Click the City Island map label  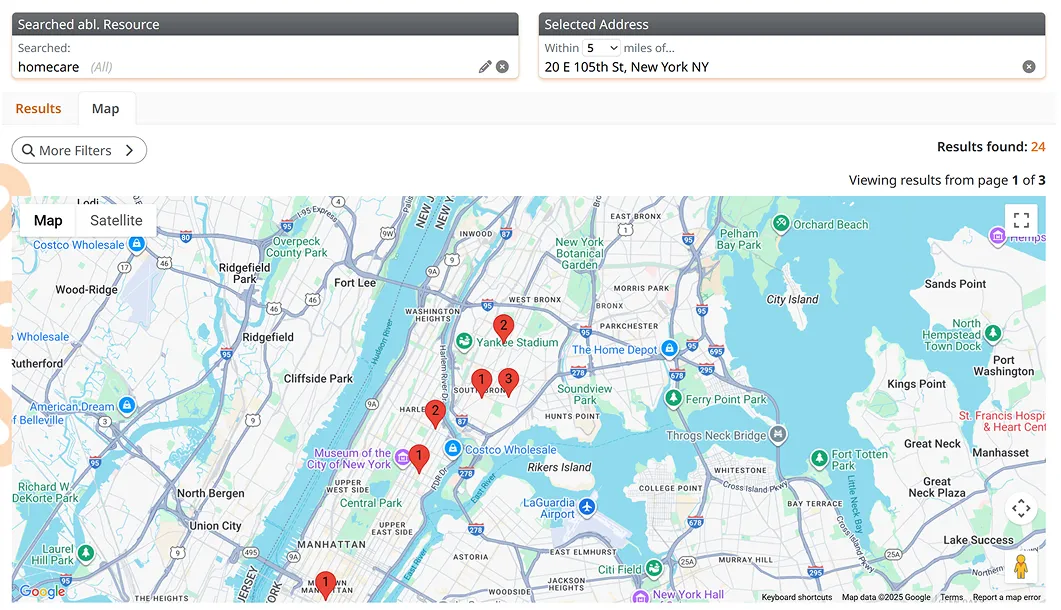pos(792,299)
